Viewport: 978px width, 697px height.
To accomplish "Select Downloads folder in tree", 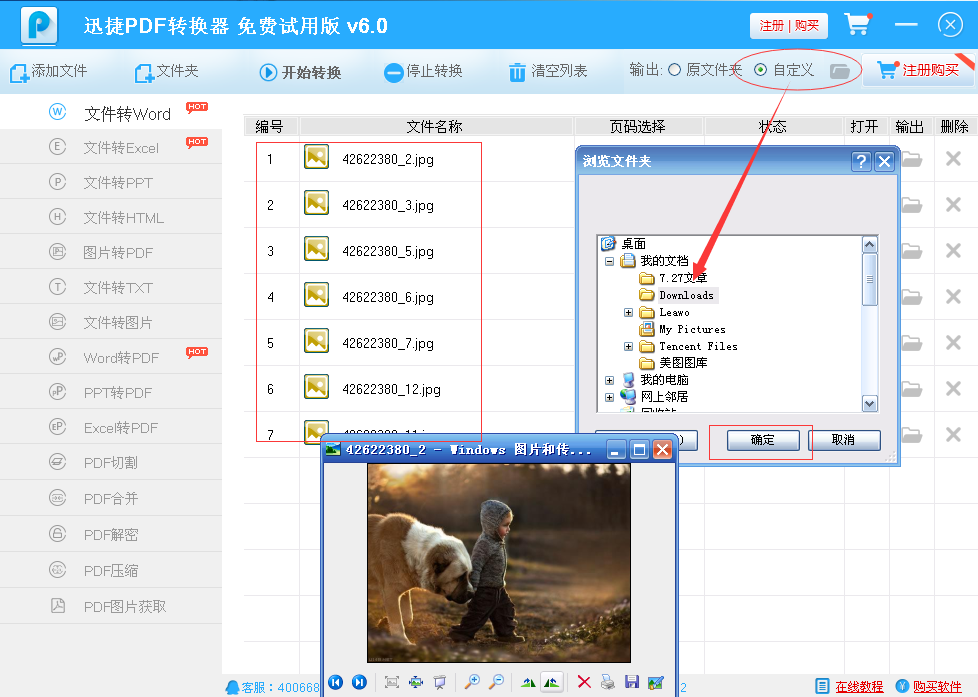I will click(x=686, y=295).
